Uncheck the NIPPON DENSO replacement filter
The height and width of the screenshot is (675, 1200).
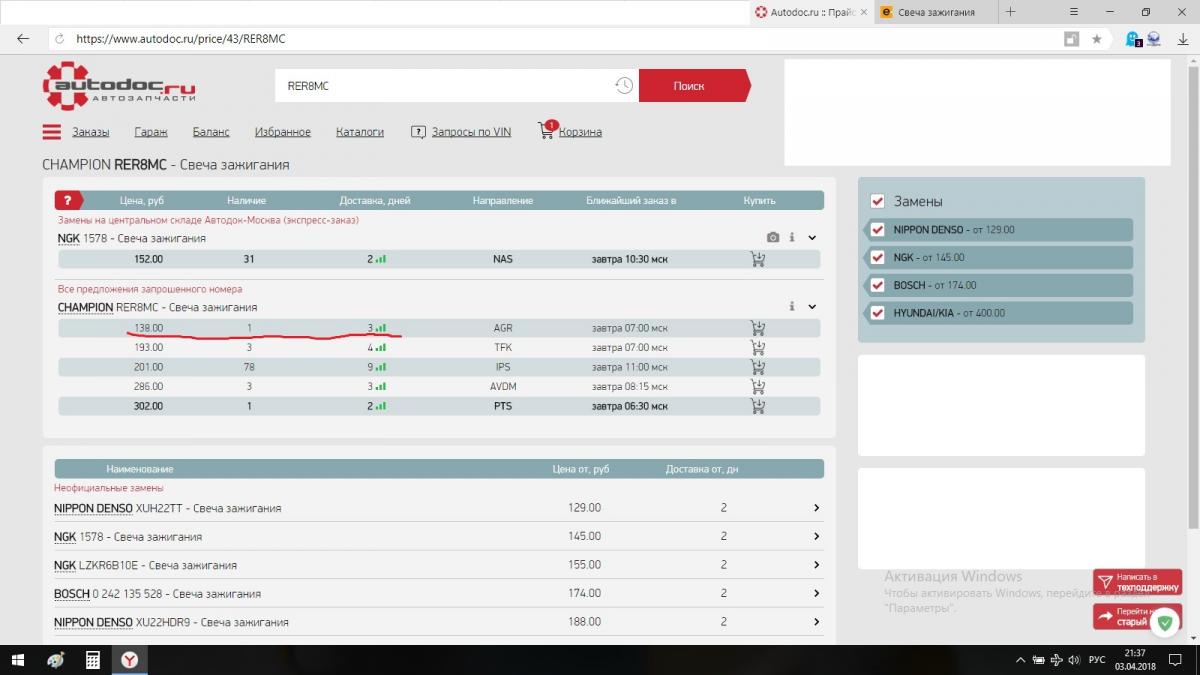[877, 230]
